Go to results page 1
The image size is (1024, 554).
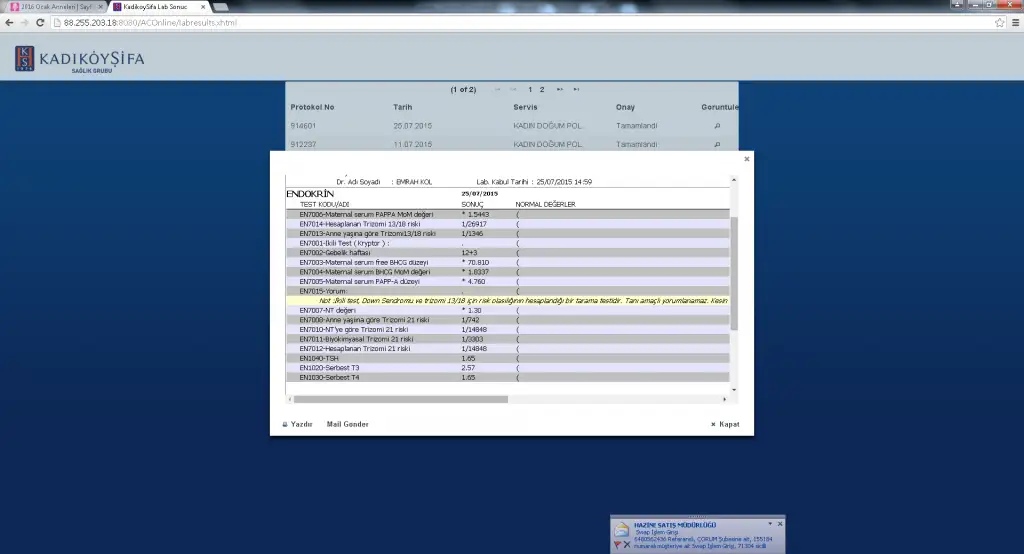pyautogui.click(x=530, y=90)
